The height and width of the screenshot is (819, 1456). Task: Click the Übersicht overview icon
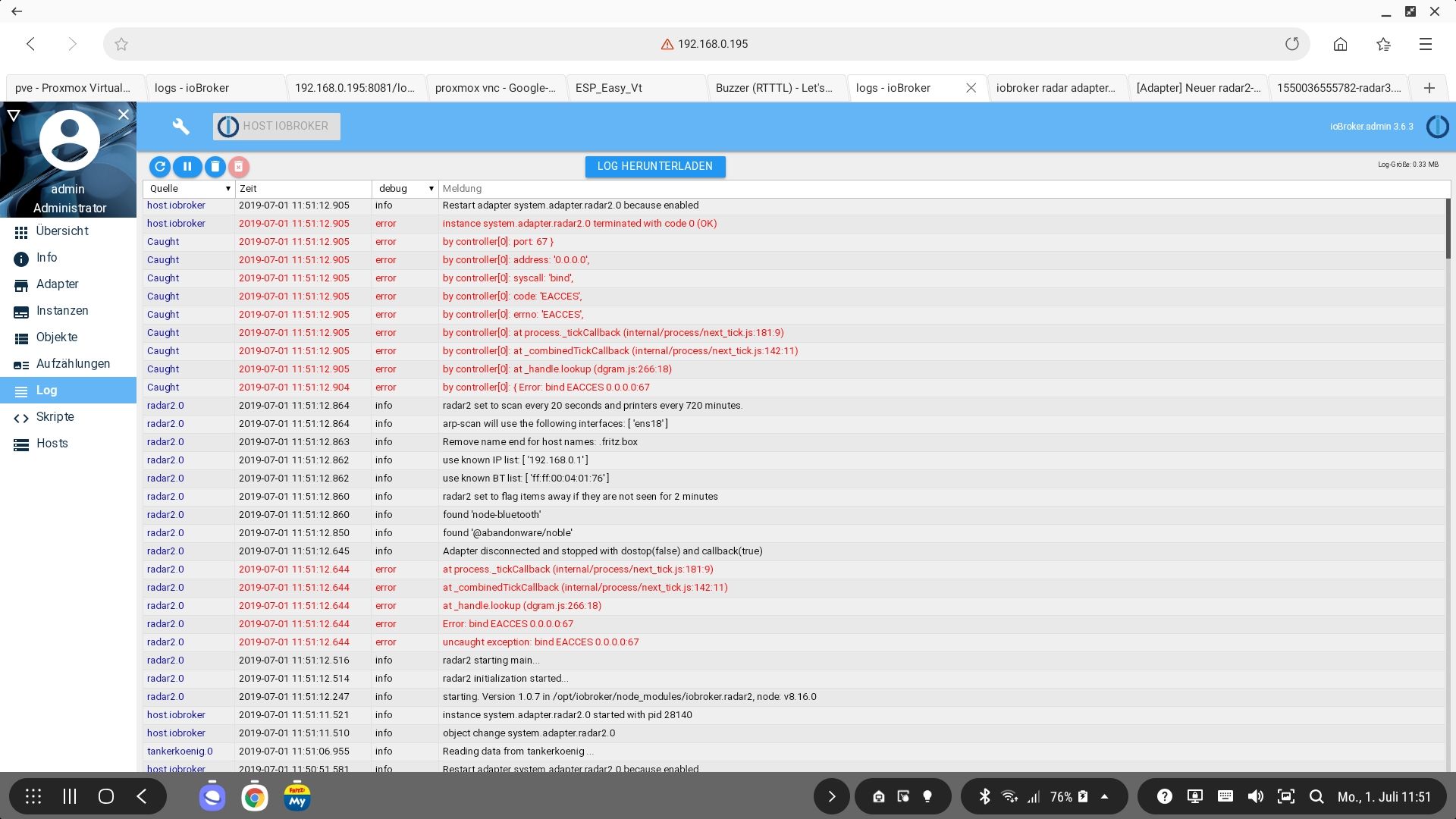click(20, 231)
